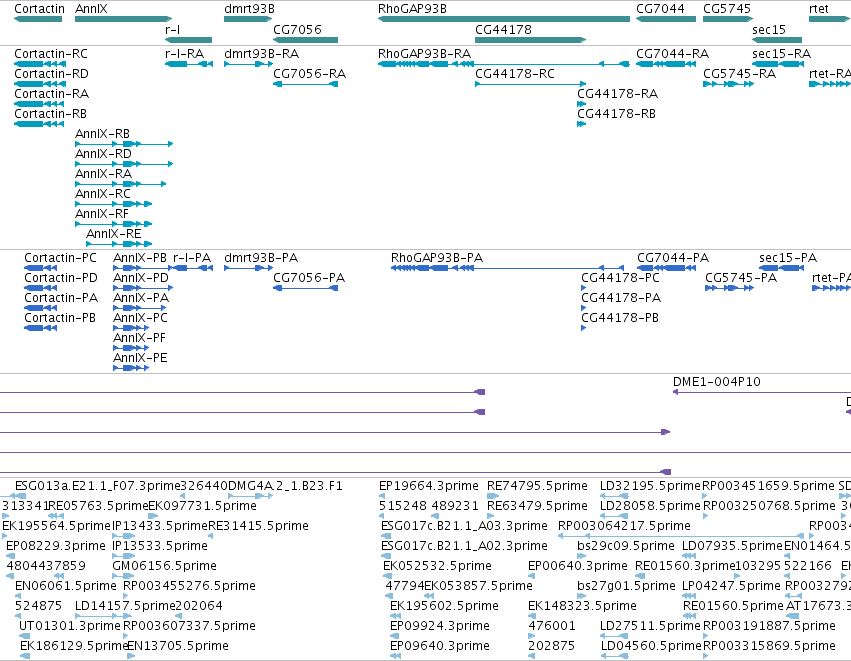
Task: Select the CG7044-RA transcript label
Action: coord(672,54)
